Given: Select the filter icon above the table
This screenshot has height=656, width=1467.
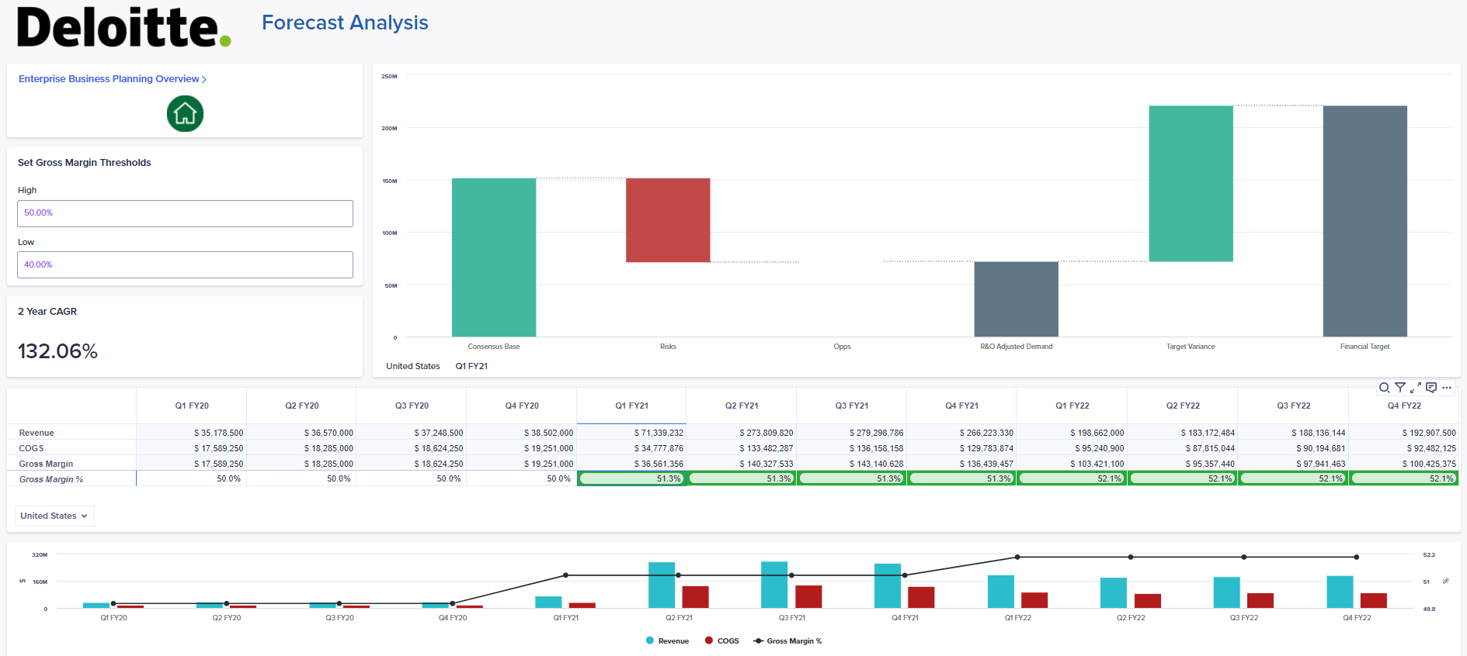Looking at the screenshot, I should pyautogui.click(x=1400, y=387).
